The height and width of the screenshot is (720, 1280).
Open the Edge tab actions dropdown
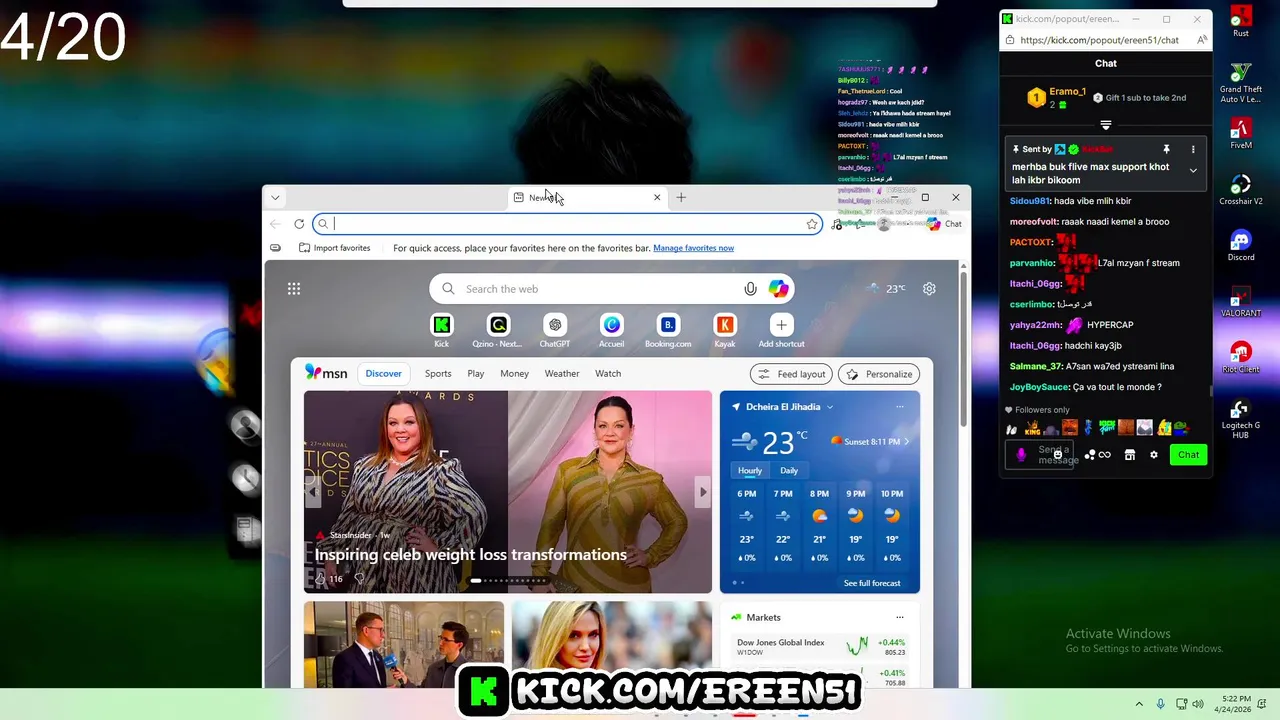tap(275, 197)
